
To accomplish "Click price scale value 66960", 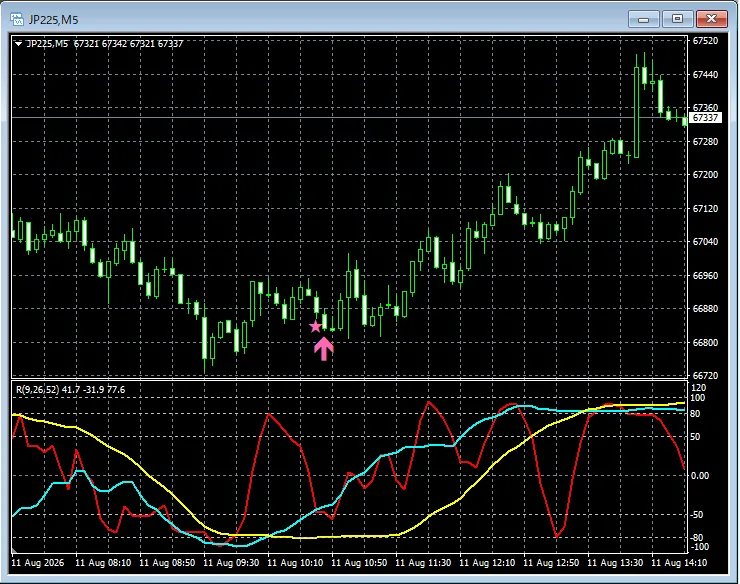I will coord(705,275).
